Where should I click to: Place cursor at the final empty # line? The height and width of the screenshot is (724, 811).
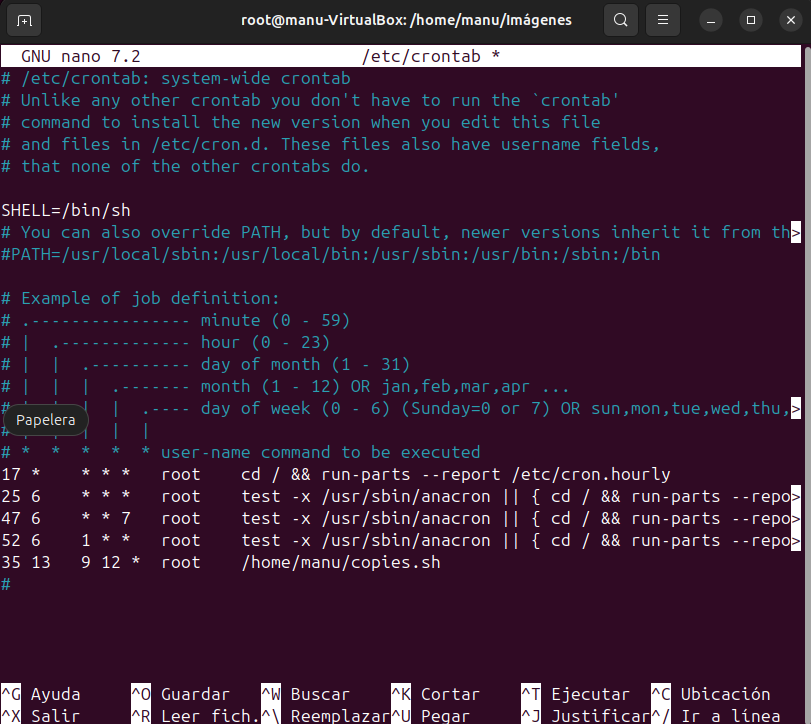6,584
